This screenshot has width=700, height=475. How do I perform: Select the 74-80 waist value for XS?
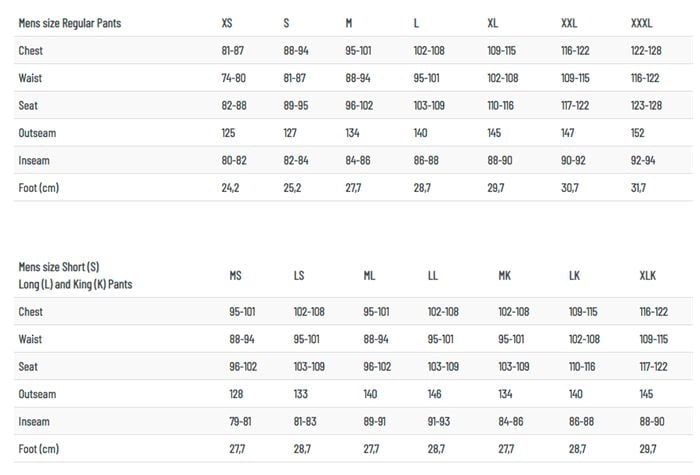tap(236, 78)
